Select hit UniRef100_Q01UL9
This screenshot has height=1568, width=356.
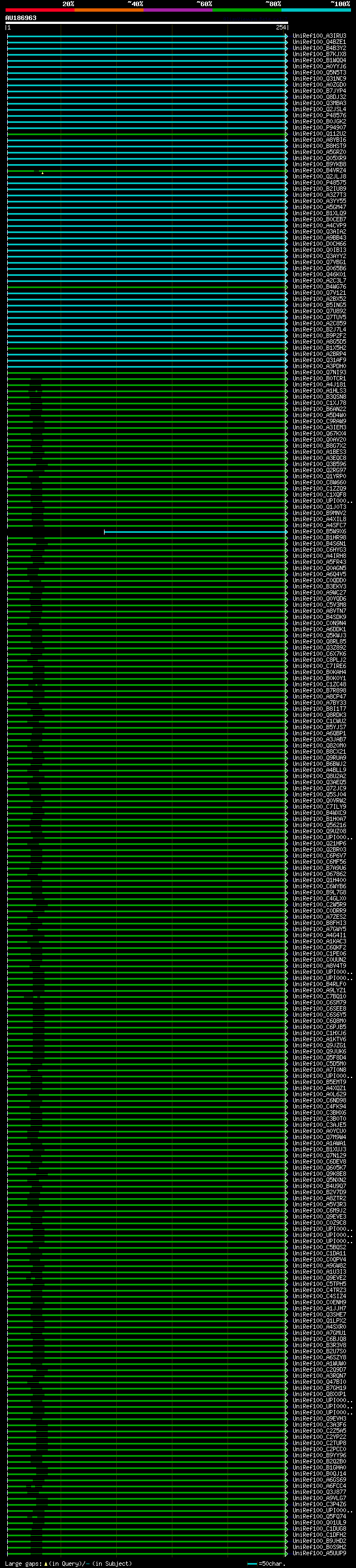[319, 1524]
